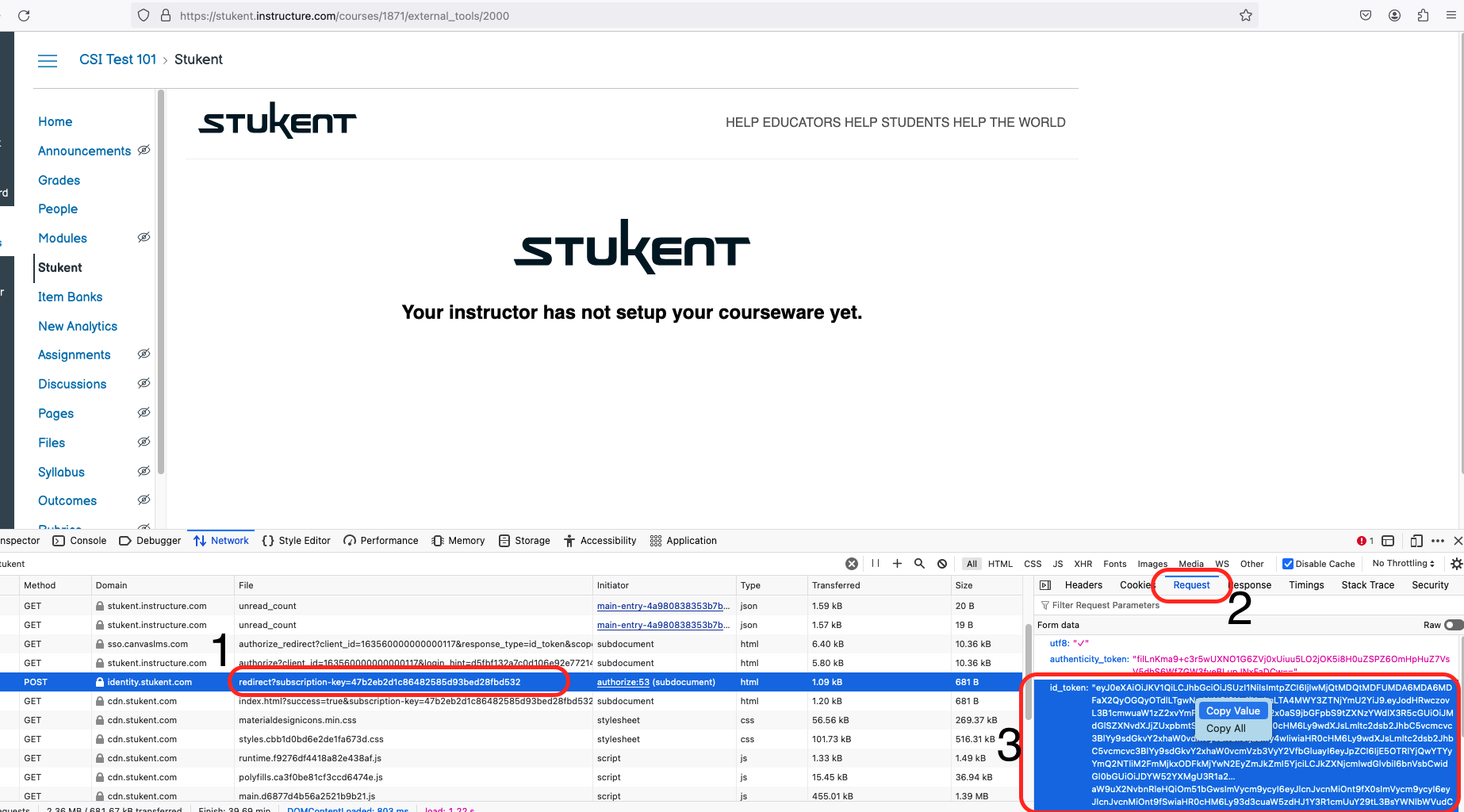The image size is (1464, 812).
Task: Go to the Grades course page
Action: (x=59, y=180)
